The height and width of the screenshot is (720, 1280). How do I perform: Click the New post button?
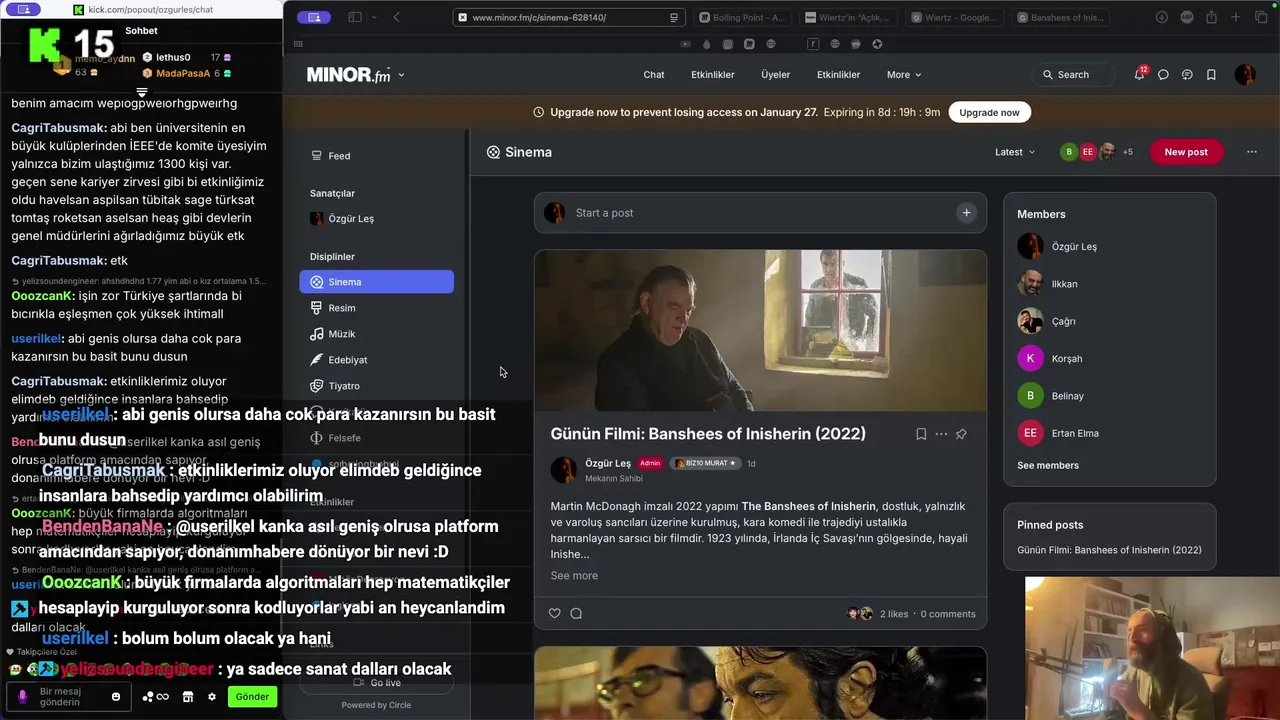[x=1186, y=152]
